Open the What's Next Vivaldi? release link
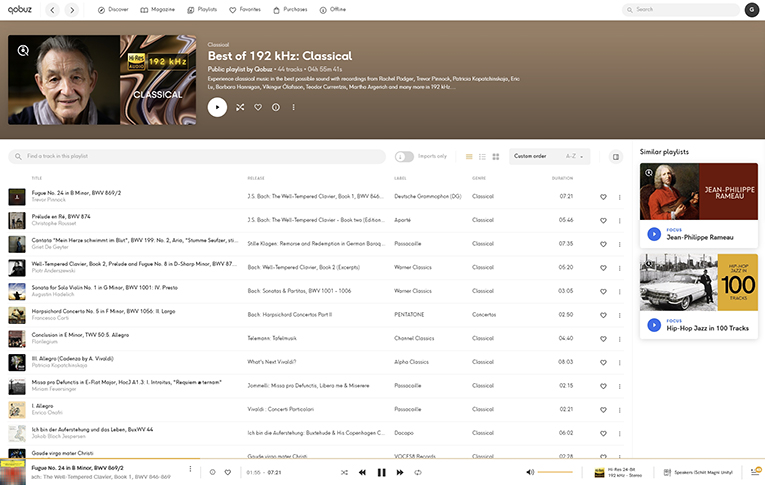The image size is (765, 485). coord(271,362)
